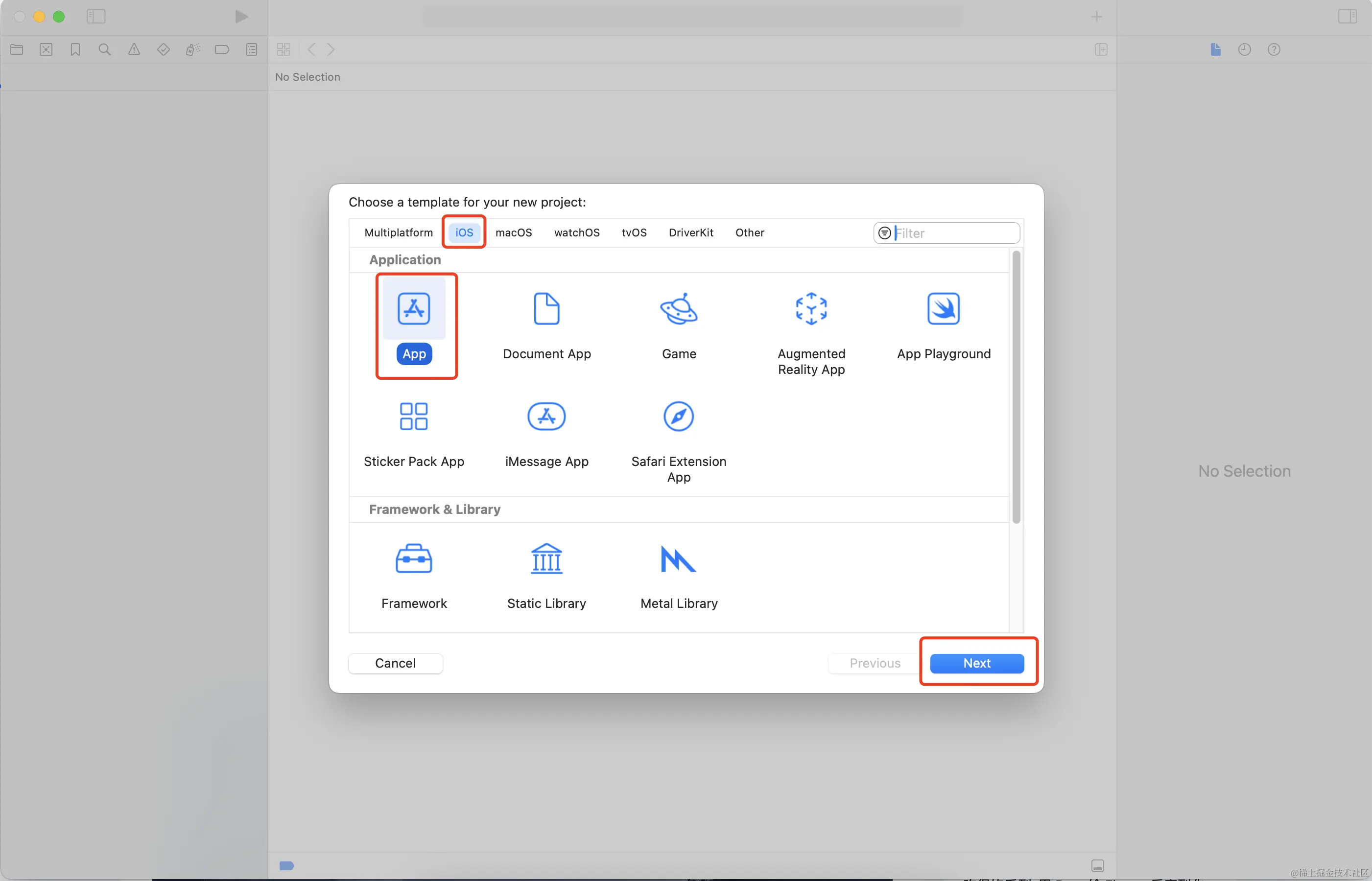Open the Multiplatform tab
This screenshot has width=1372, height=881.
click(x=398, y=233)
